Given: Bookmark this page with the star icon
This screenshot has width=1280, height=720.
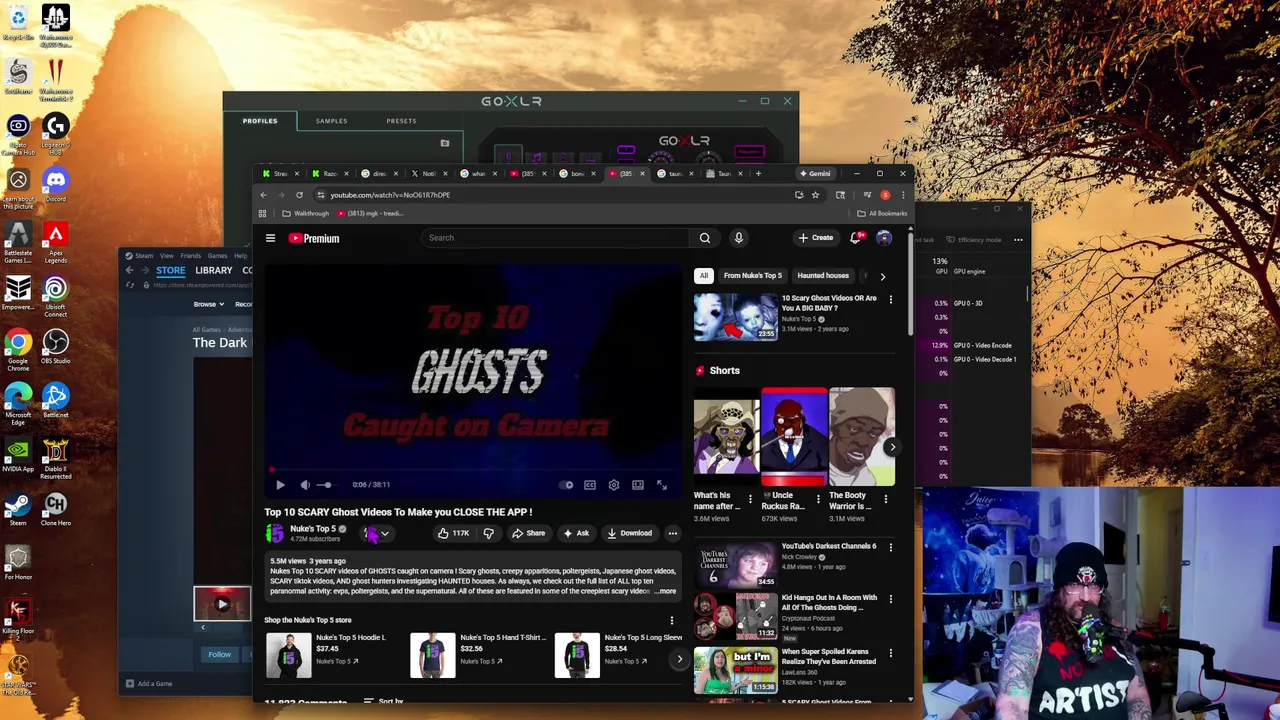Looking at the screenshot, I should (x=815, y=195).
